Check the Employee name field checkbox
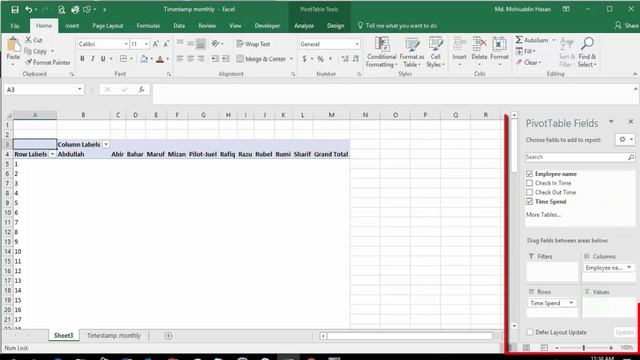 coord(529,174)
